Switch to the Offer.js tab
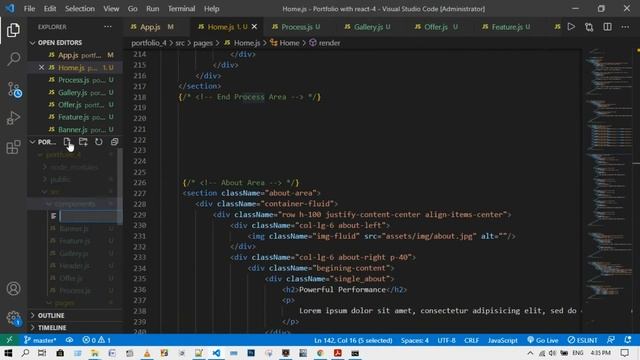Screen dimensions: 640x360 coord(436,27)
